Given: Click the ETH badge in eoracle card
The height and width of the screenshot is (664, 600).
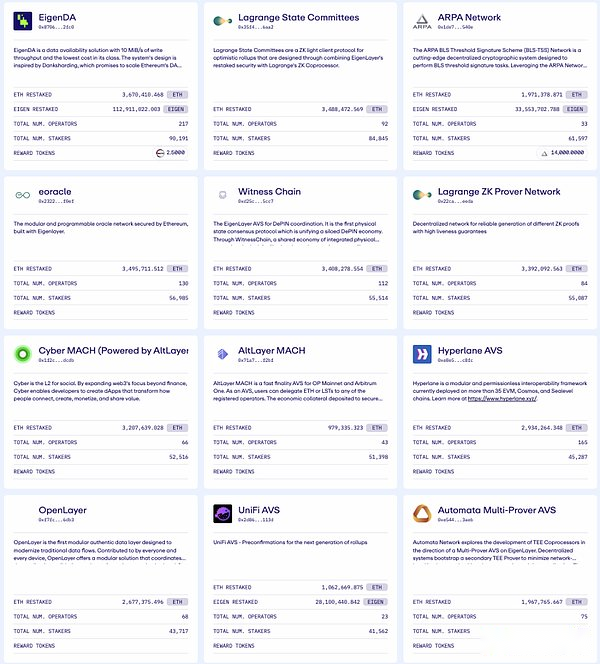Looking at the screenshot, I should click(x=177, y=269).
